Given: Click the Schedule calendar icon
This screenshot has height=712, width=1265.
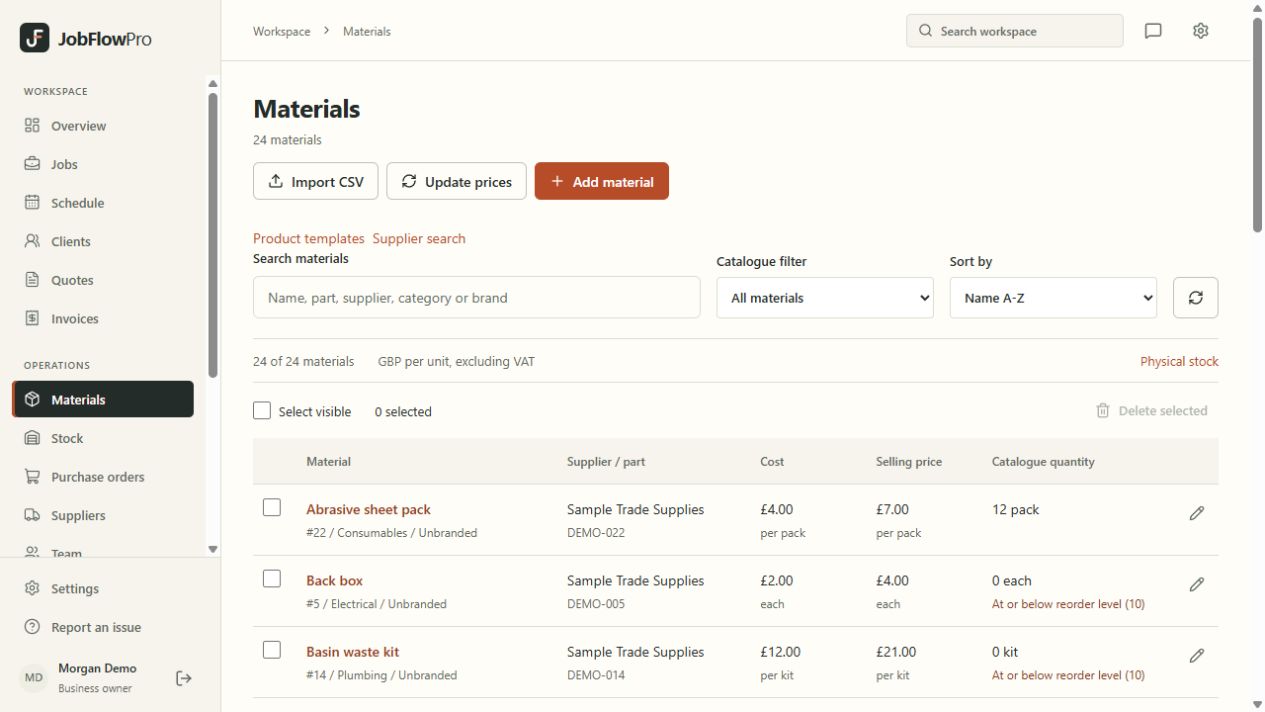Looking at the screenshot, I should [x=32, y=203].
